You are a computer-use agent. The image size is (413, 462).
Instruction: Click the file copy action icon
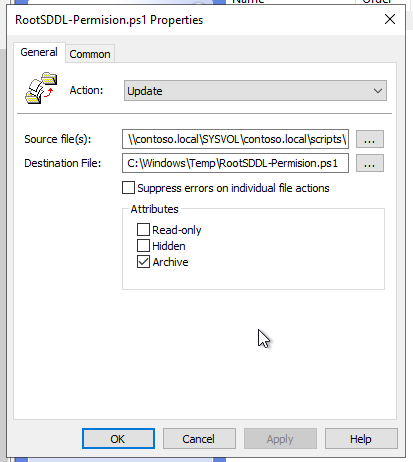pos(41,88)
